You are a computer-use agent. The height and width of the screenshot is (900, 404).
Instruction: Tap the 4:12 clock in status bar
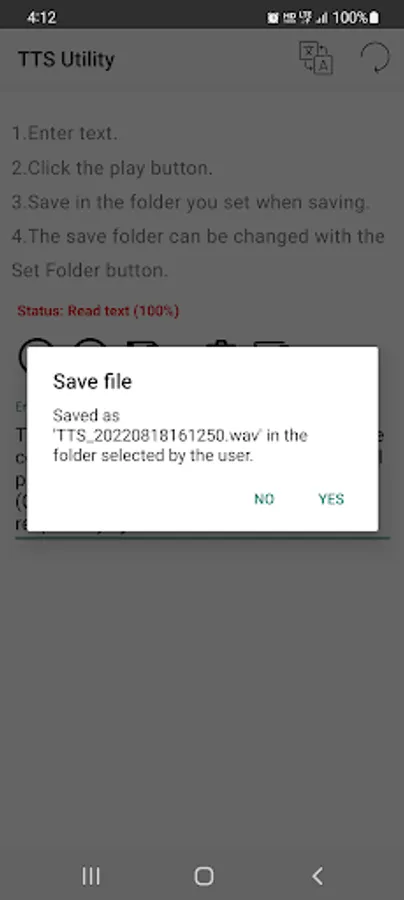(41, 18)
